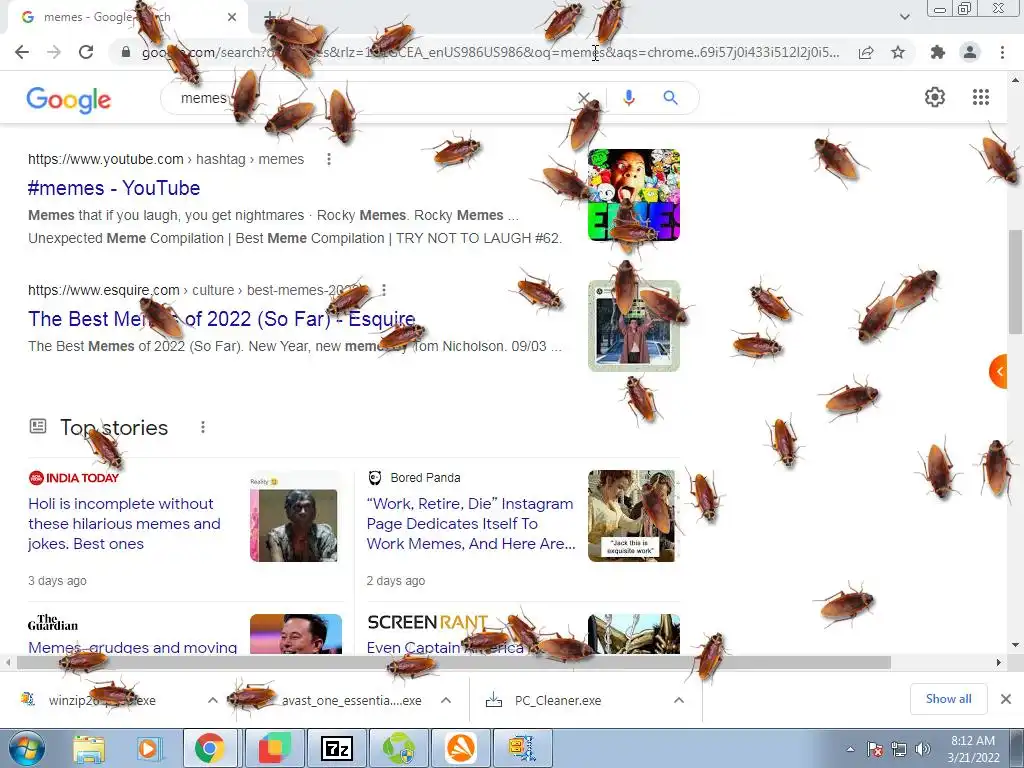Open the #memes - YouTube result
Screen dimensions: 1024x768
pos(114,188)
